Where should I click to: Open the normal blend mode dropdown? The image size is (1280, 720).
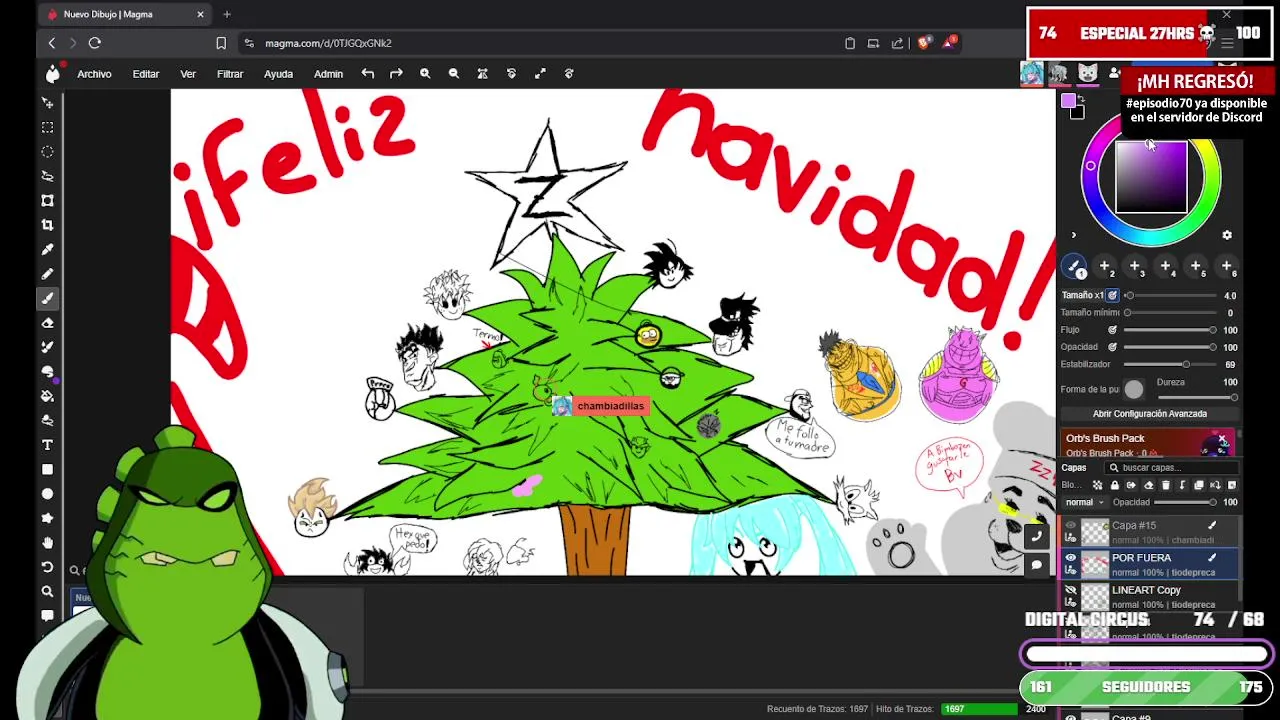click(x=1083, y=502)
